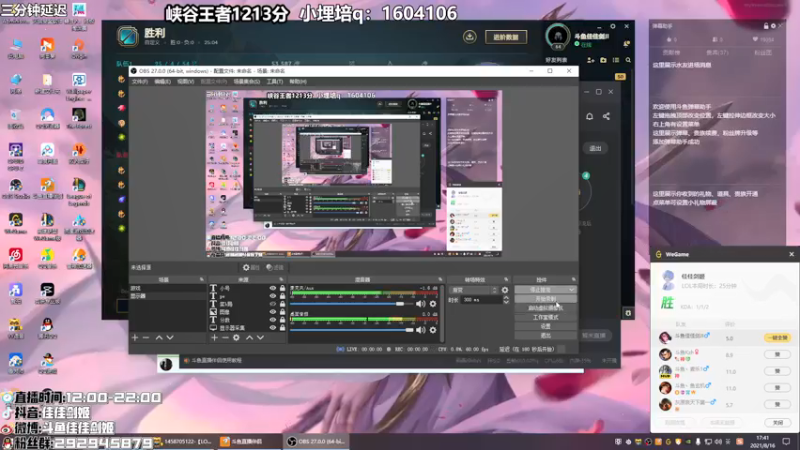800x450 pixels.
Task: Click the add friend icon in LoL friends bar
Action: [591, 60]
